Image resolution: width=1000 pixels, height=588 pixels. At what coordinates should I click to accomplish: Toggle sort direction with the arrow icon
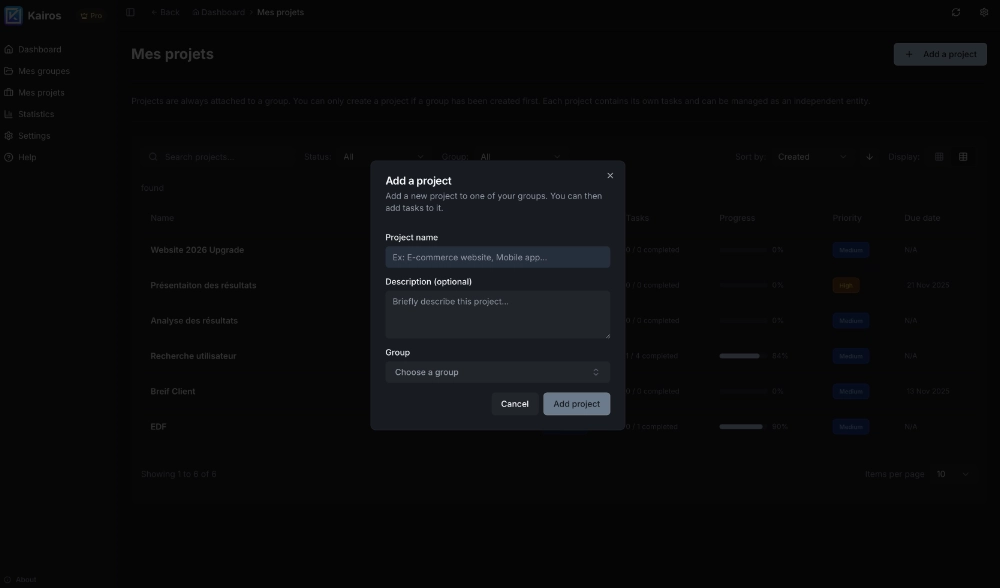[x=869, y=156]
